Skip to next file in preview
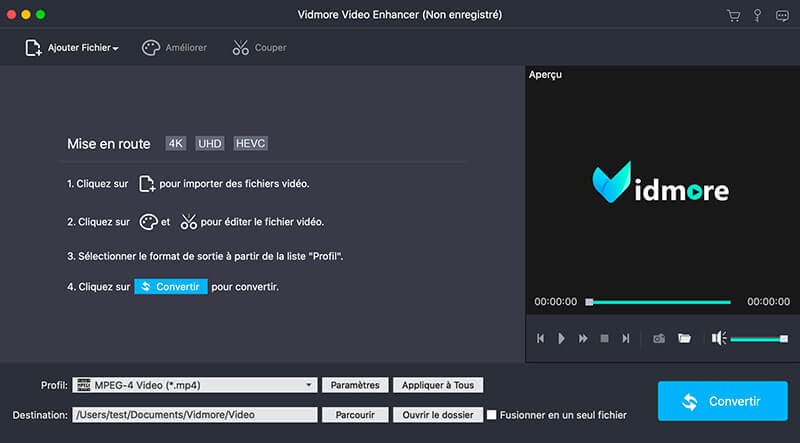Screen dimensions: 800x443 [626, 338]
